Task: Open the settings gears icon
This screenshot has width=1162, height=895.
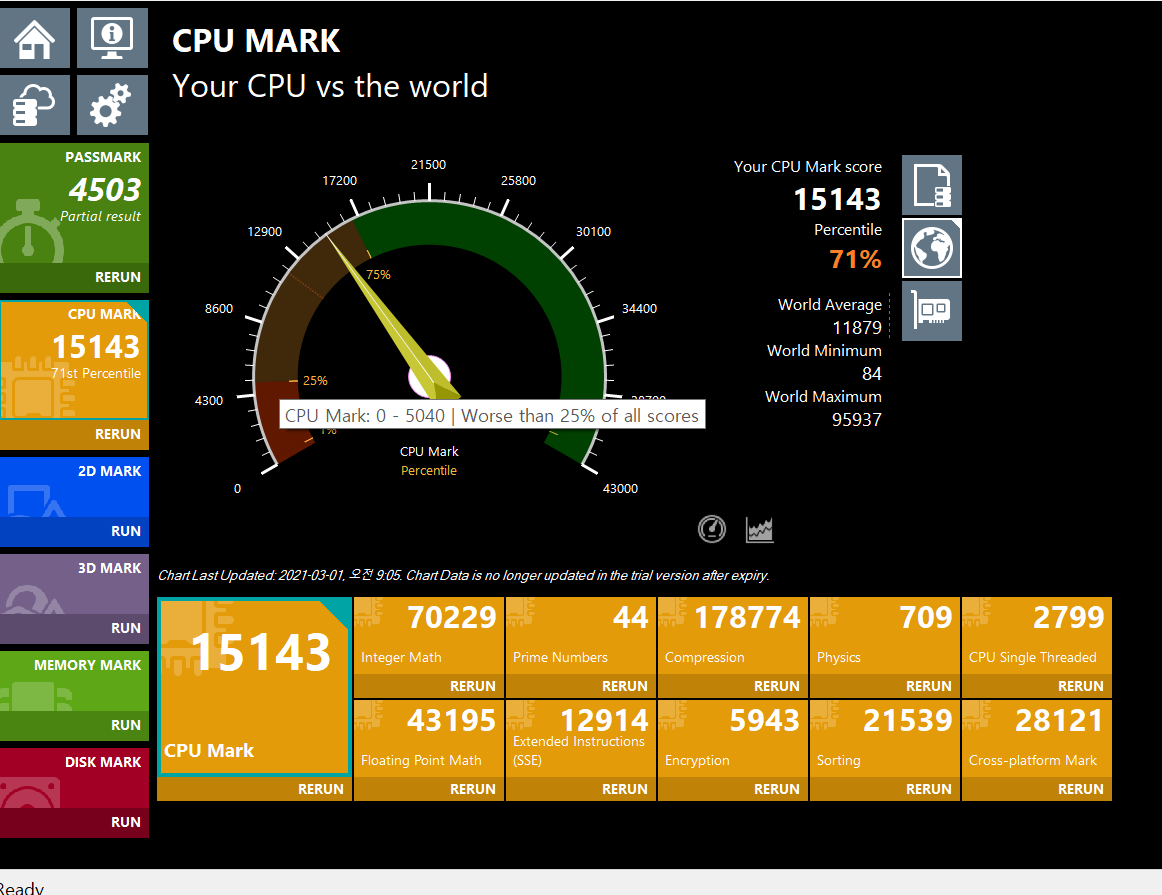Action: tap(112, 105)
